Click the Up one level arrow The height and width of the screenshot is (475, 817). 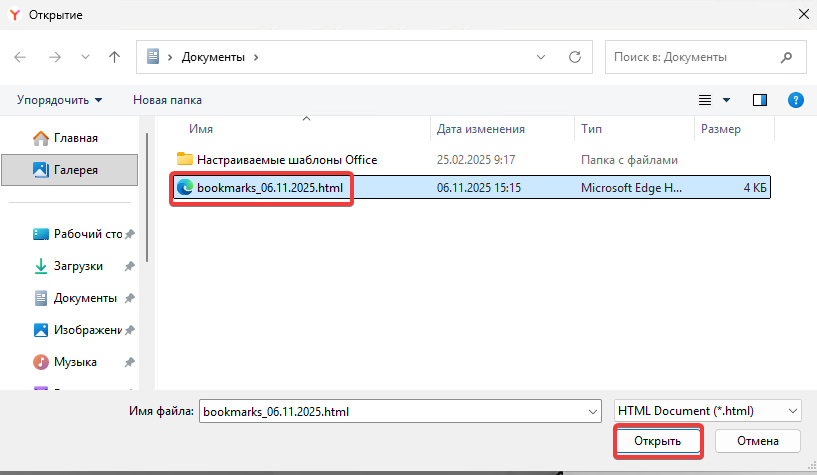115,57
